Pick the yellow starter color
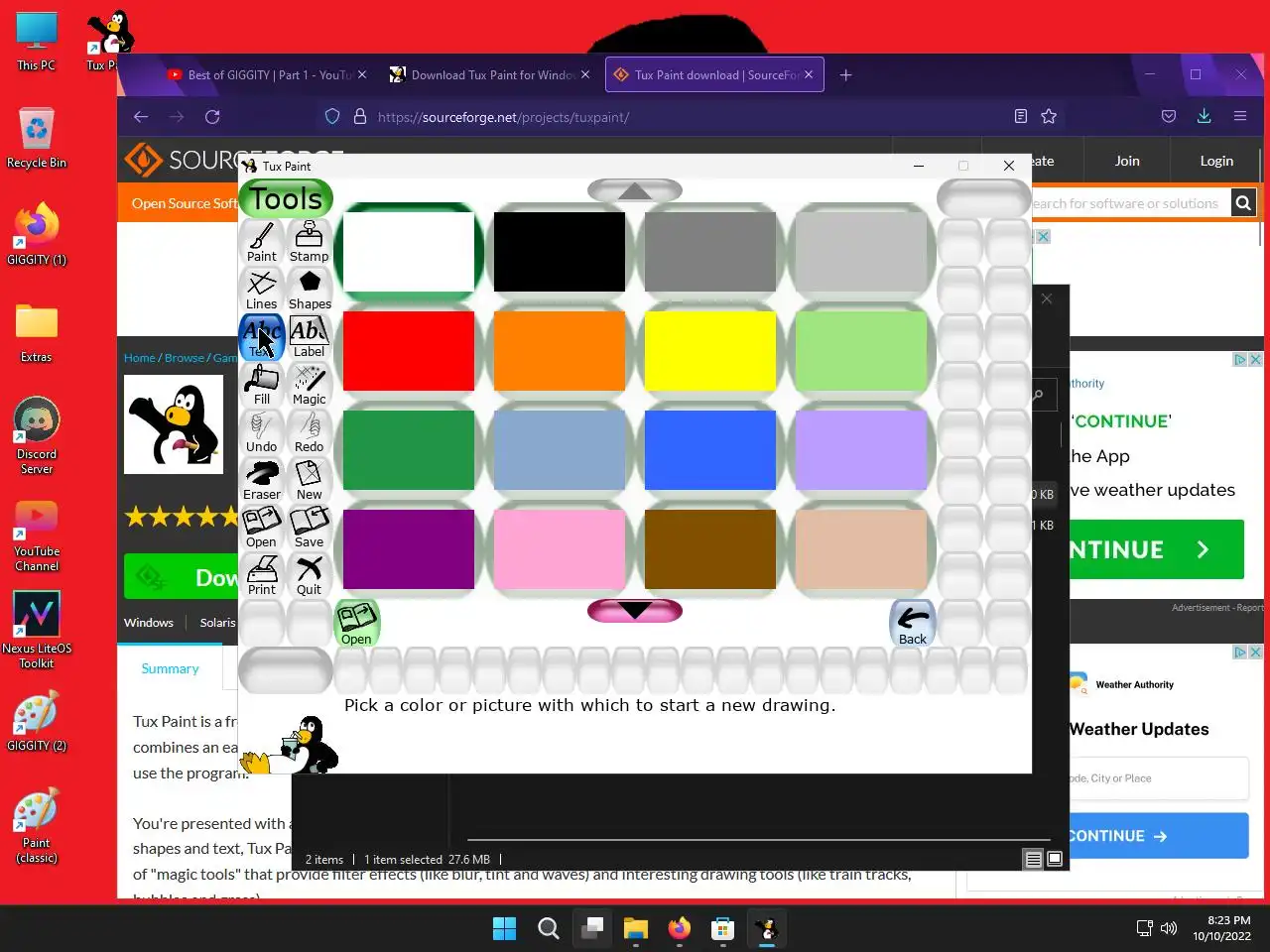The image size is (1270, 952). pos(710,351)
